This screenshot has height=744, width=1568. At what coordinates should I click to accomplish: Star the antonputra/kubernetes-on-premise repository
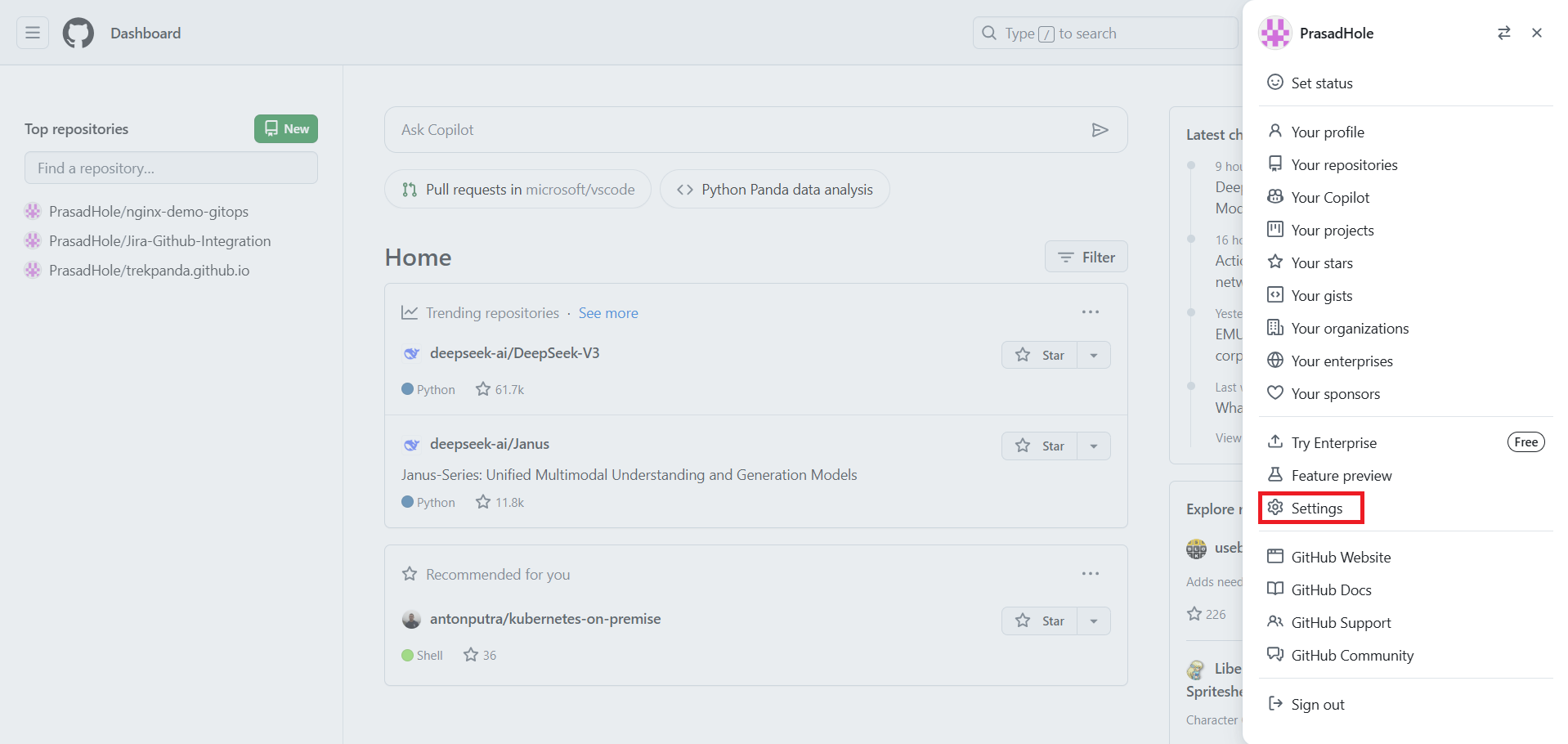point(1040,621)
